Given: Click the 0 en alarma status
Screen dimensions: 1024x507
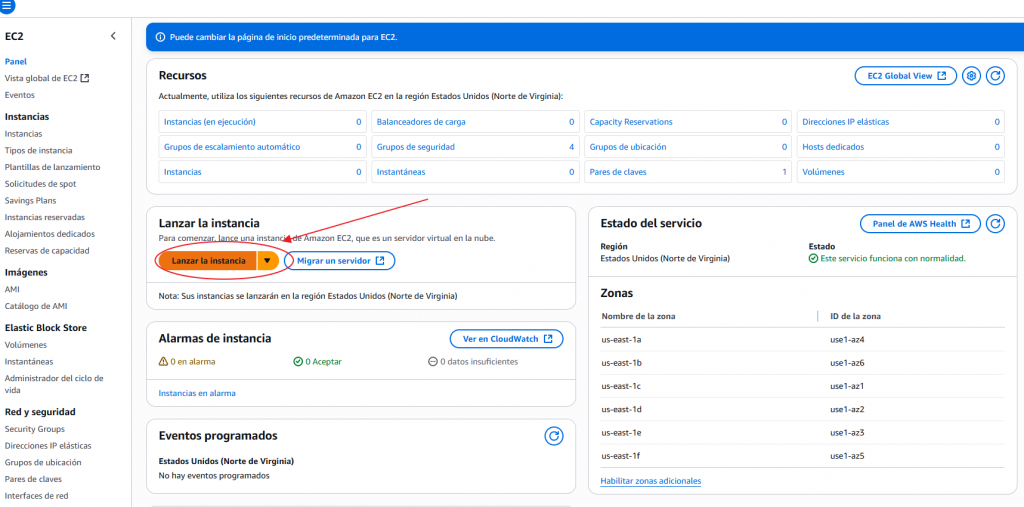Looking at the screenshot, I should click(x=187, y=361).
